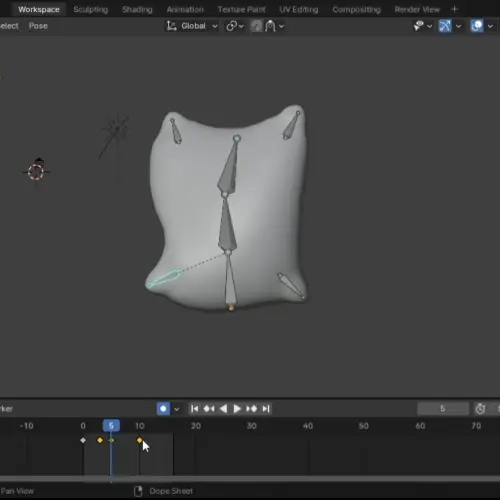
Task: Select the white keyframe at frame 0
Action: (x=83, y=440)
